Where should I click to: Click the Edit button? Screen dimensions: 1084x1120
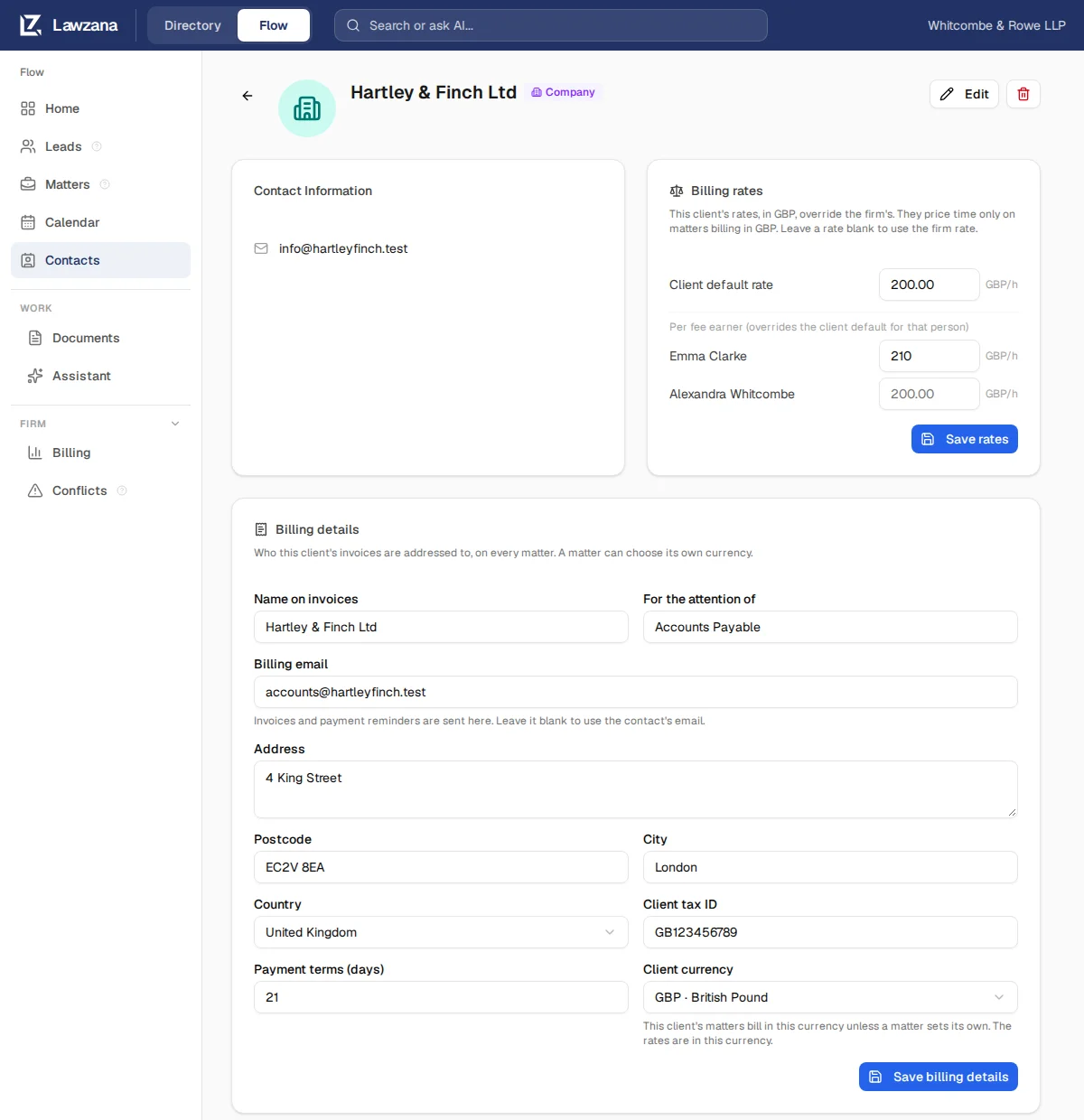point(965,94)
